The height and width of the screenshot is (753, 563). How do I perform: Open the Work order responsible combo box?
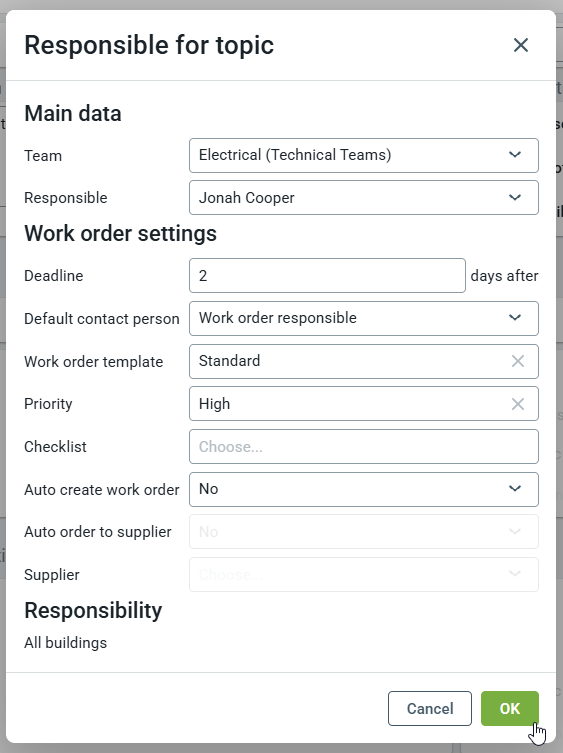(364, 318)
